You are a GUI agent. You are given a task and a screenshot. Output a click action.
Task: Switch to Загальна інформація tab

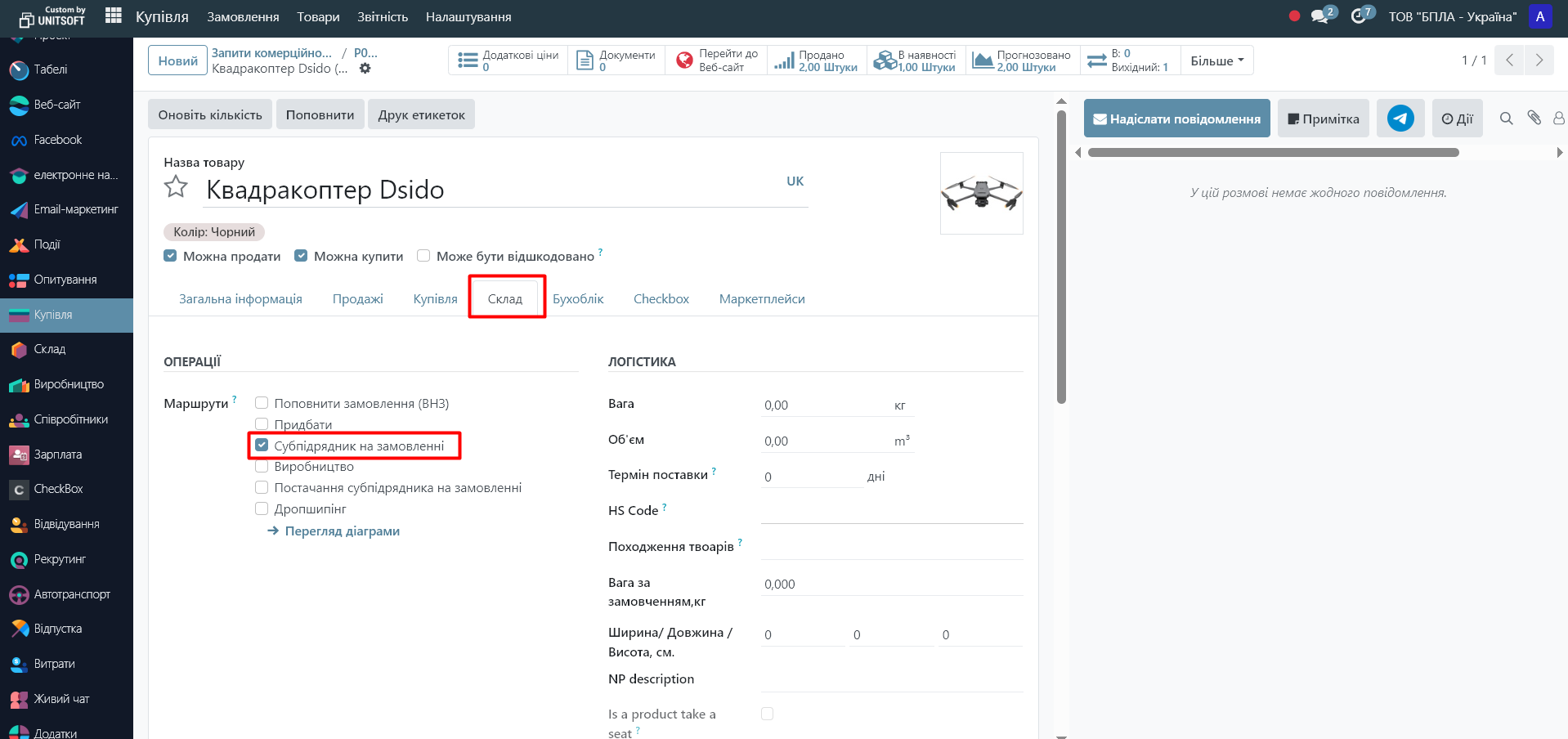[x=240, y=299]
